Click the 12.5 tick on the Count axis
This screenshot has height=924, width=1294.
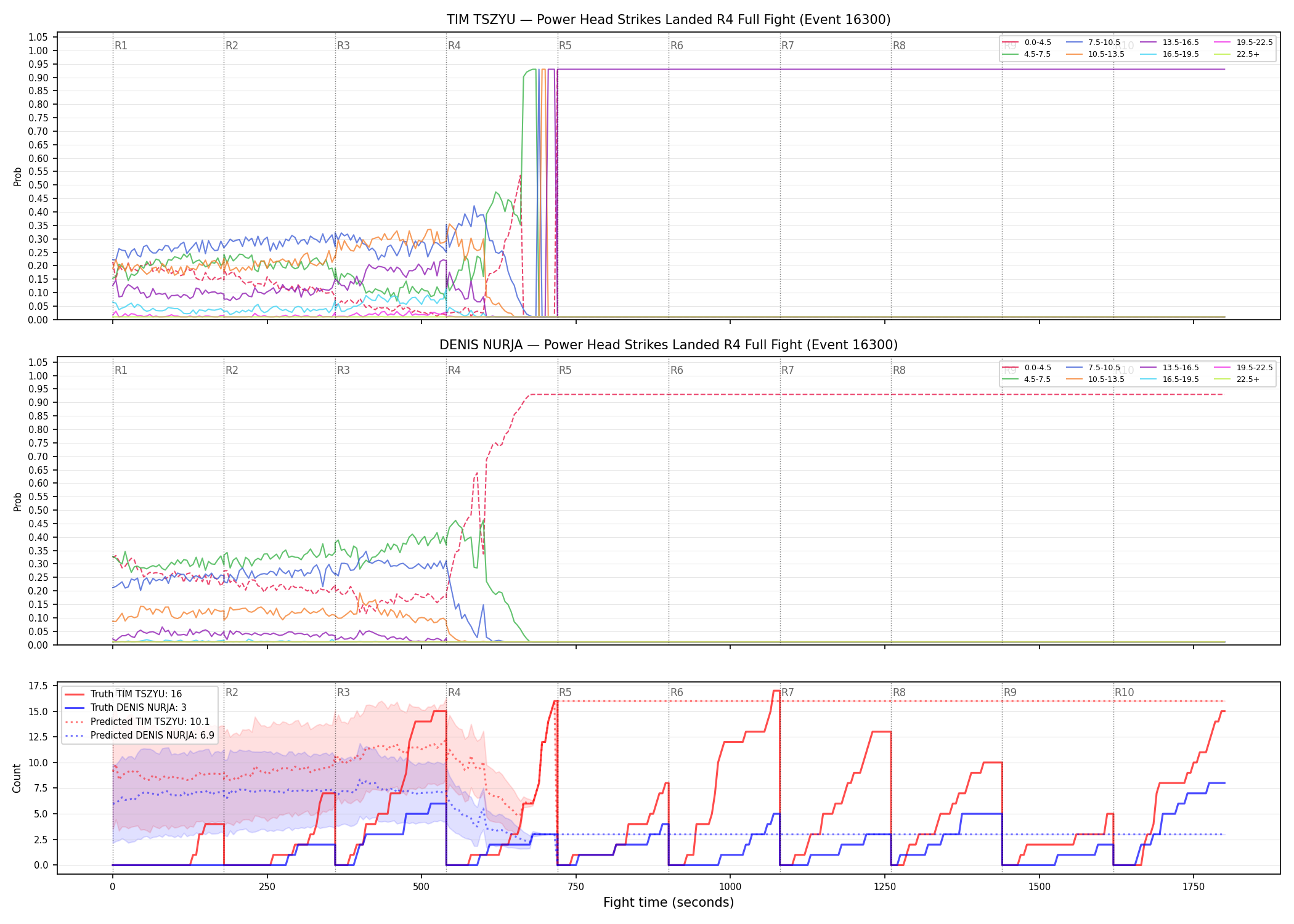pos(38,737)
